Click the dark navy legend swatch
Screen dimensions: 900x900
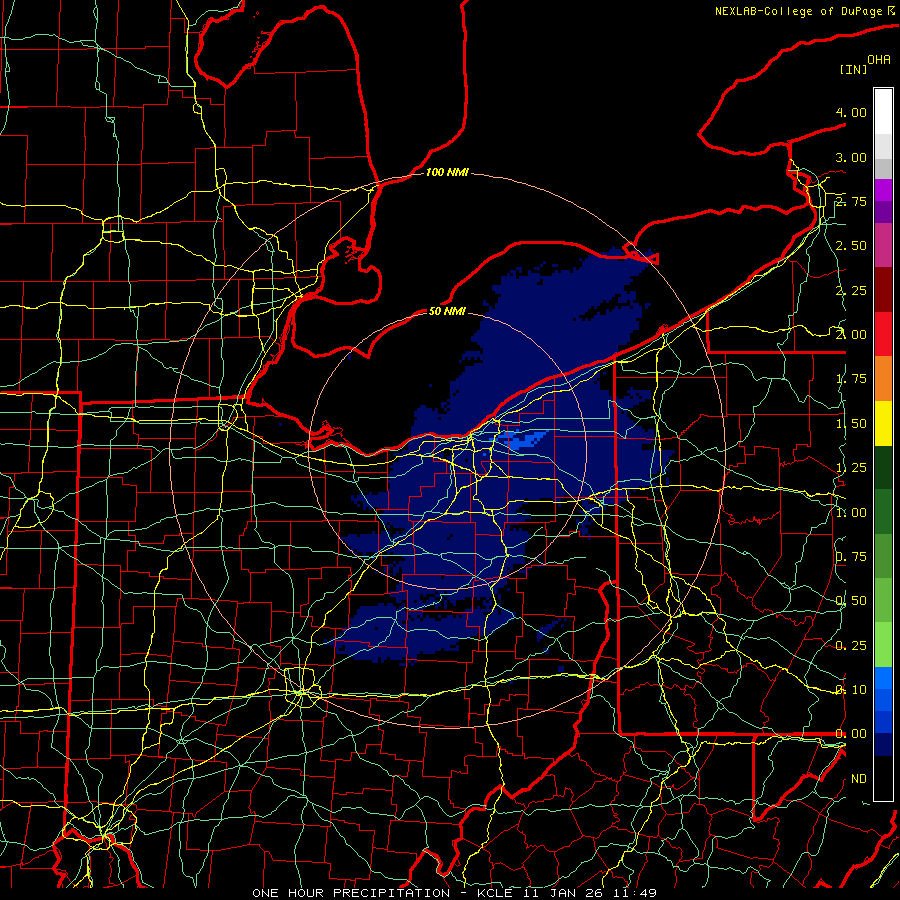[883, 744]
